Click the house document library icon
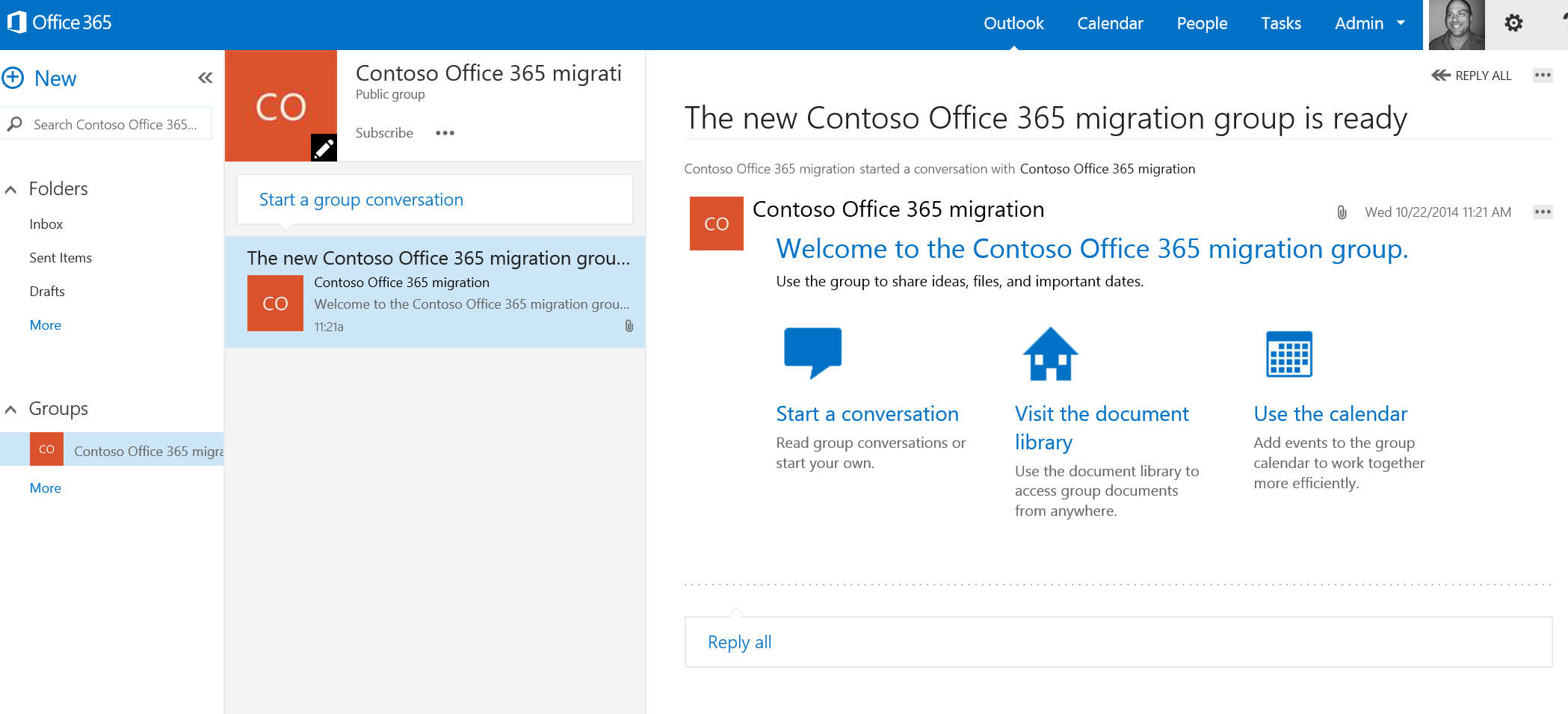 point(1050,354)
